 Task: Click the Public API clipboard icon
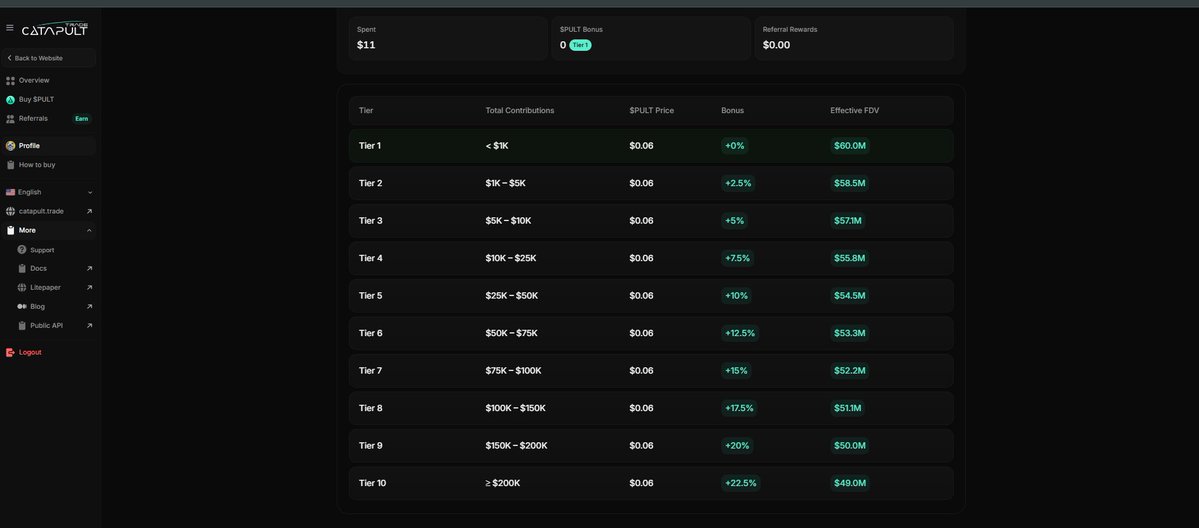tap(22, 325)
